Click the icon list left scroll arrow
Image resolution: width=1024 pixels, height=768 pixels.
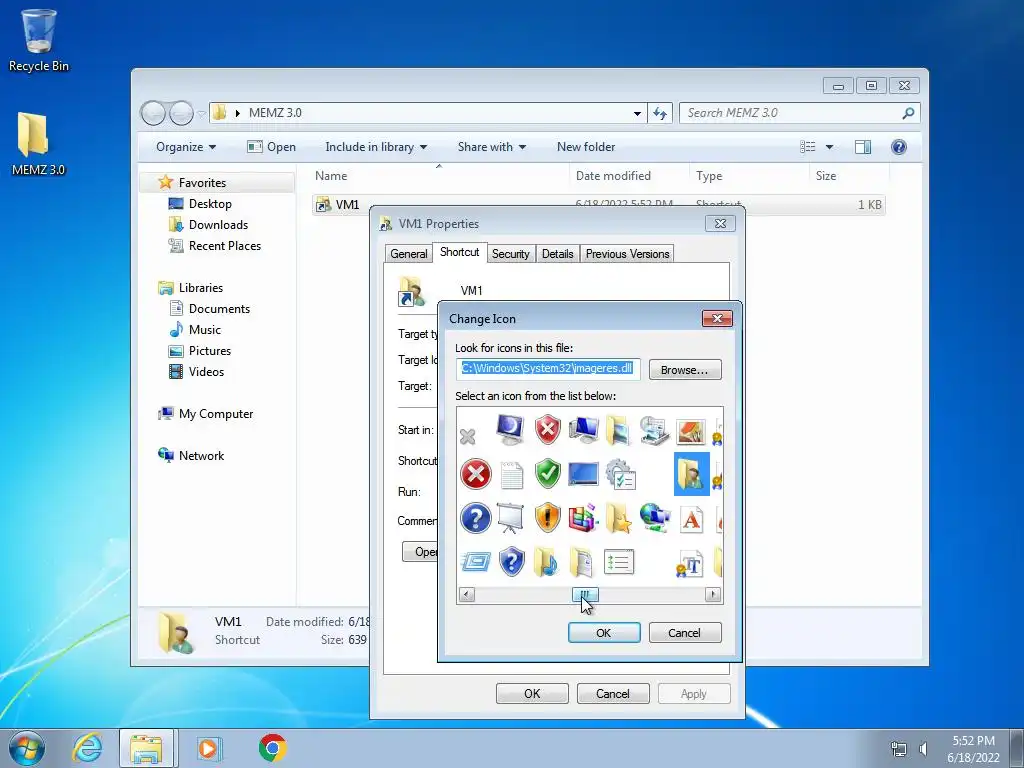pos(466,594)
